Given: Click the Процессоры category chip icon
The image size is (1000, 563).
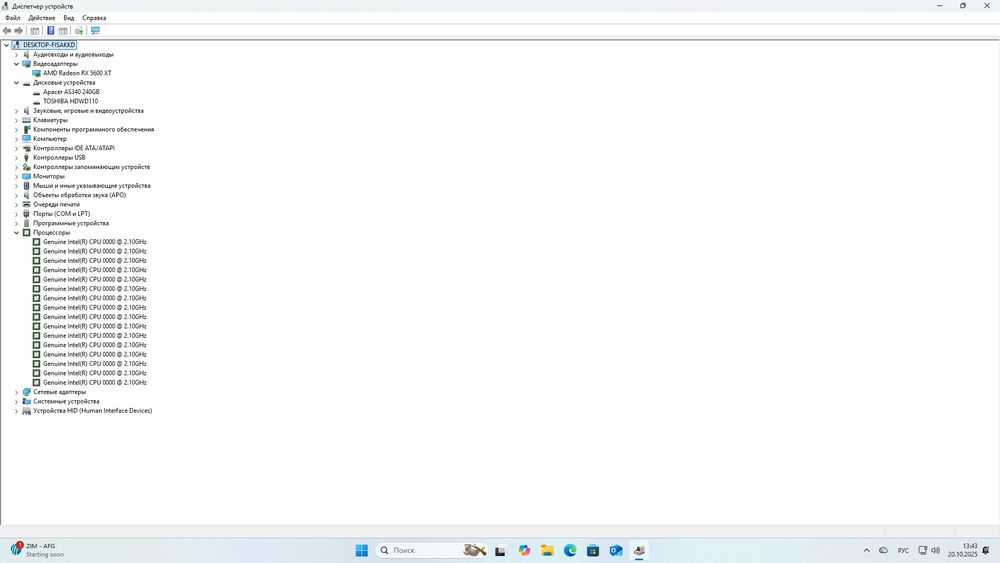Looking at the screenshot, I should point(26,233).
